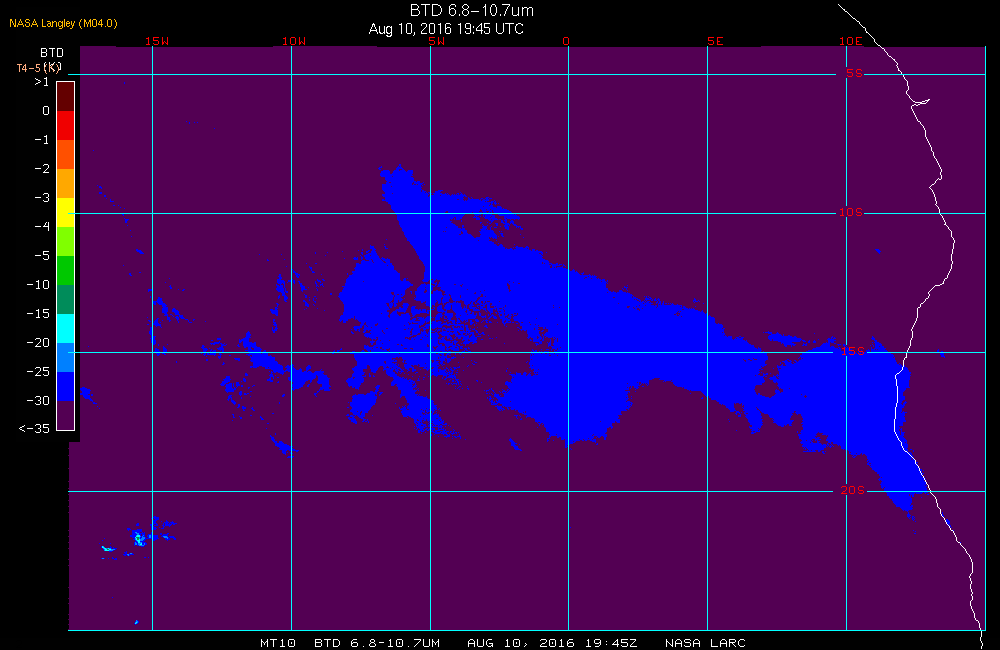Viewport: 1000px width, 650px height.
Task: Click the 10S latitude label
Action: (x=851, y=212)
